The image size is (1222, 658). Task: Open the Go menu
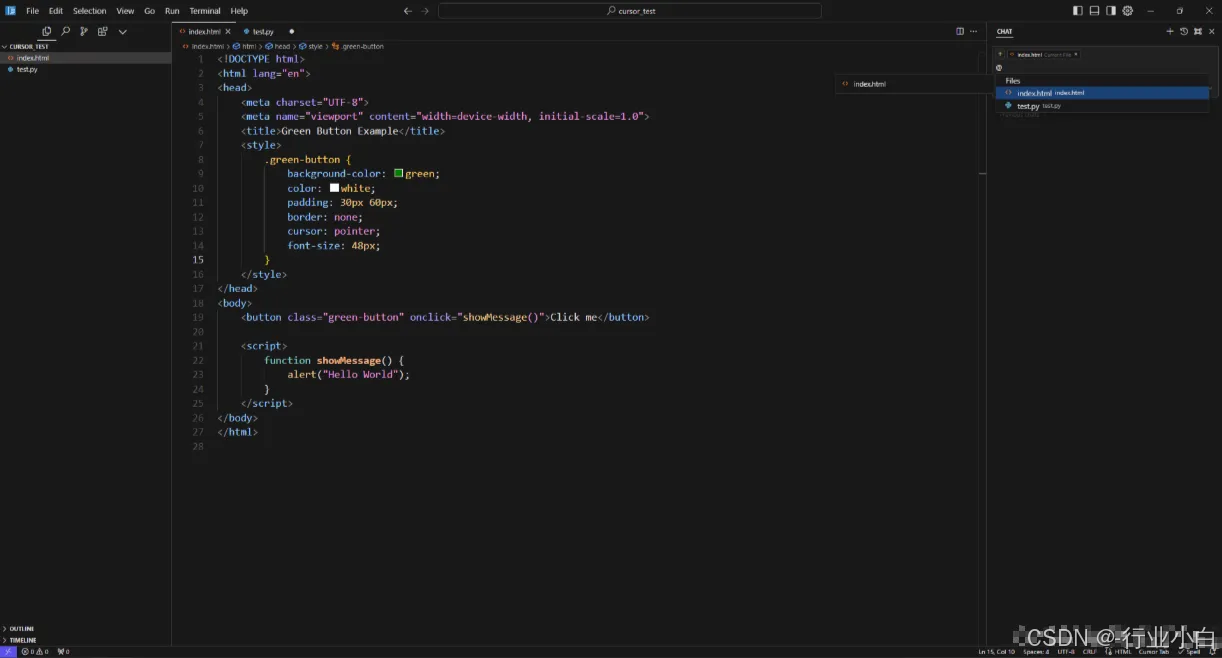pyautogui.click(x=150, y=11)
